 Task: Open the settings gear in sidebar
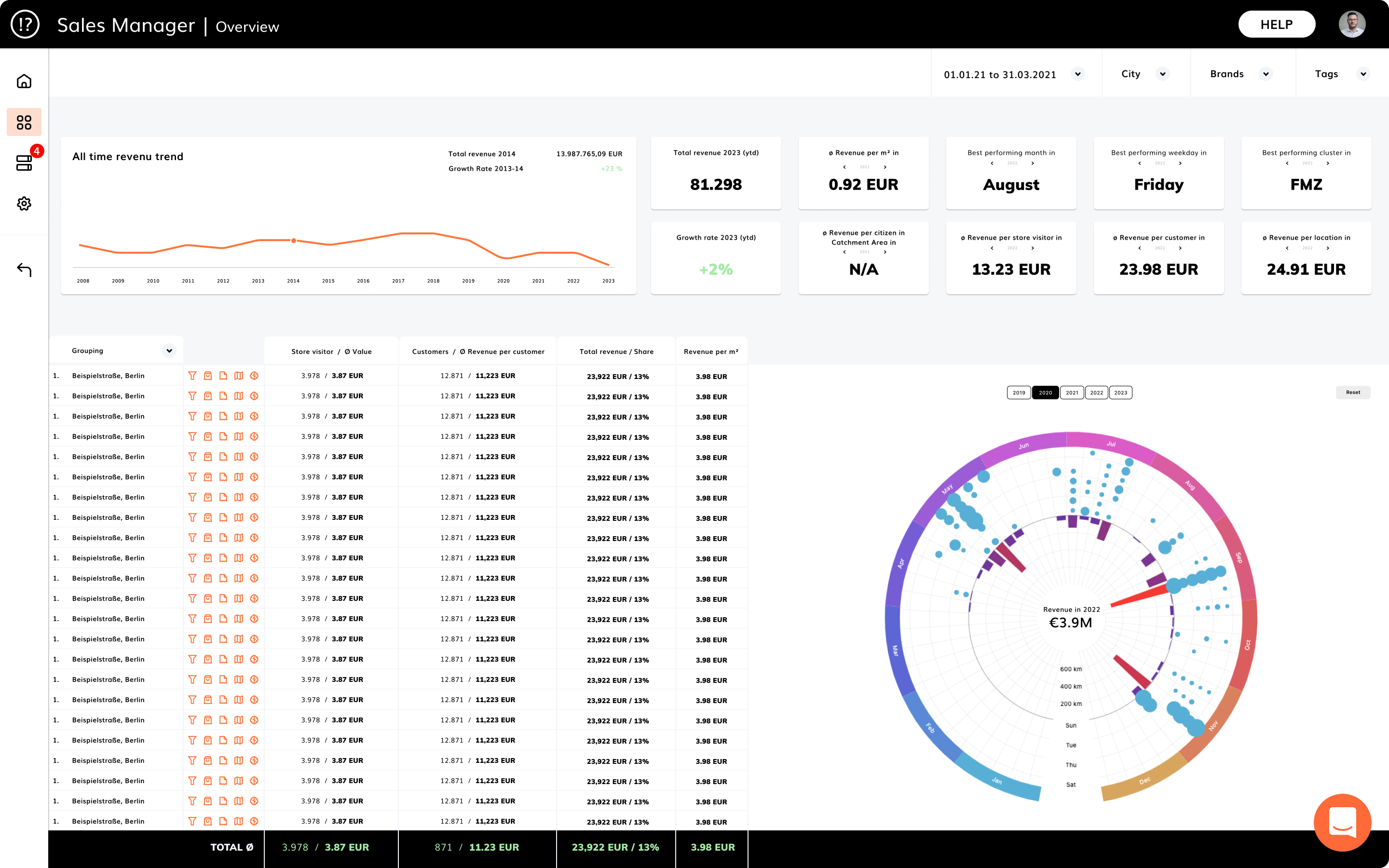coord(24,203)
